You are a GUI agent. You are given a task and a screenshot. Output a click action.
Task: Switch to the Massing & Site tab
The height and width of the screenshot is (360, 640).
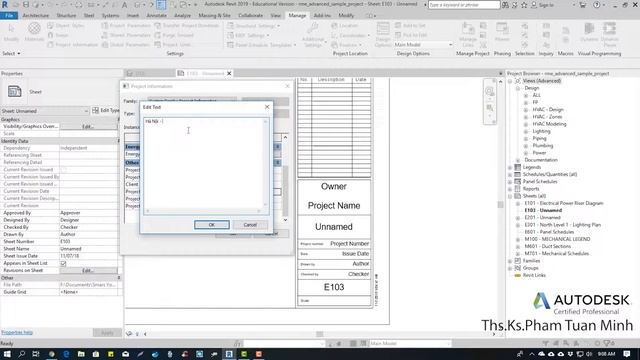(x=214, y=16)
